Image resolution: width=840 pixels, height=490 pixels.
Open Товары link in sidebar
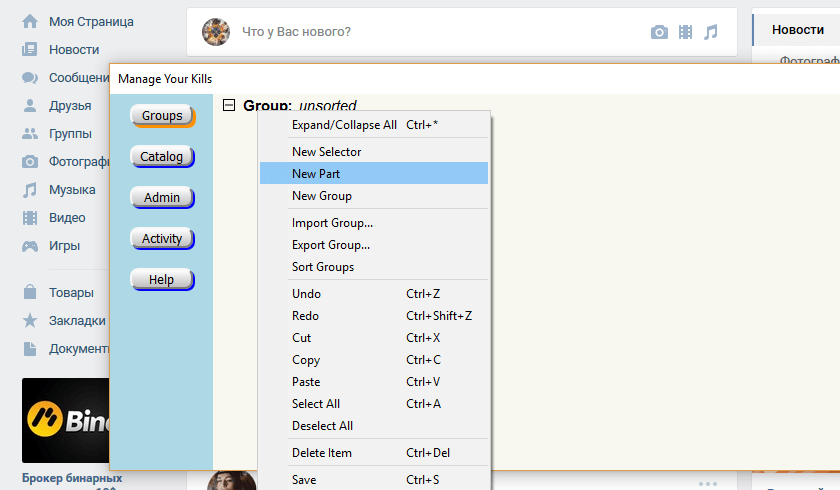71,292
